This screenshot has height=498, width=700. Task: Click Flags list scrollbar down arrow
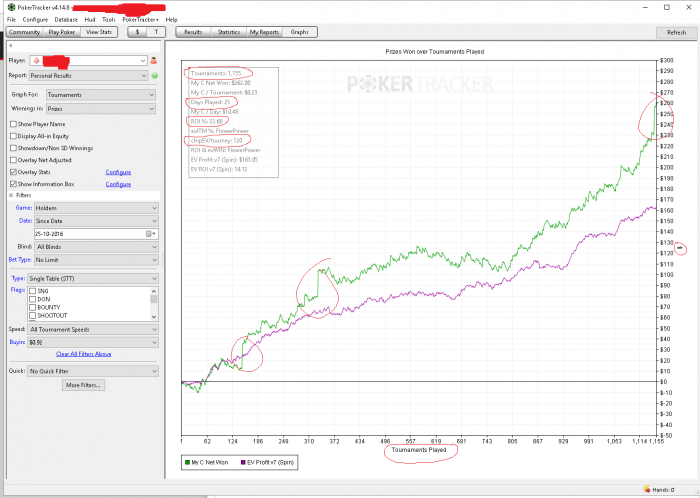click(154, 317)
